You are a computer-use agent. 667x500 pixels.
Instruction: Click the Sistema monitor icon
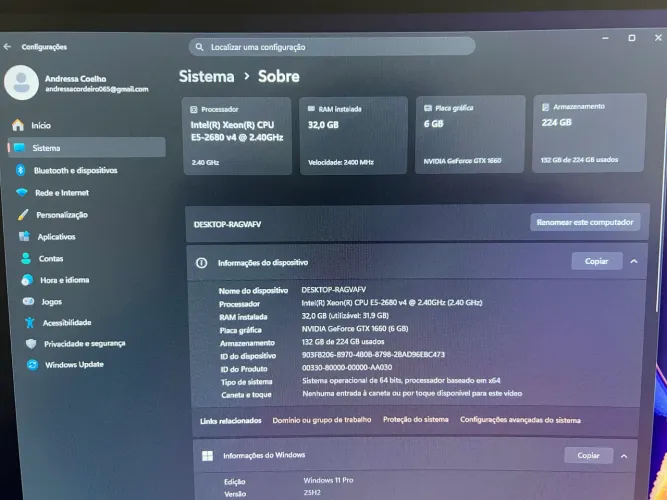pos(19,148)
